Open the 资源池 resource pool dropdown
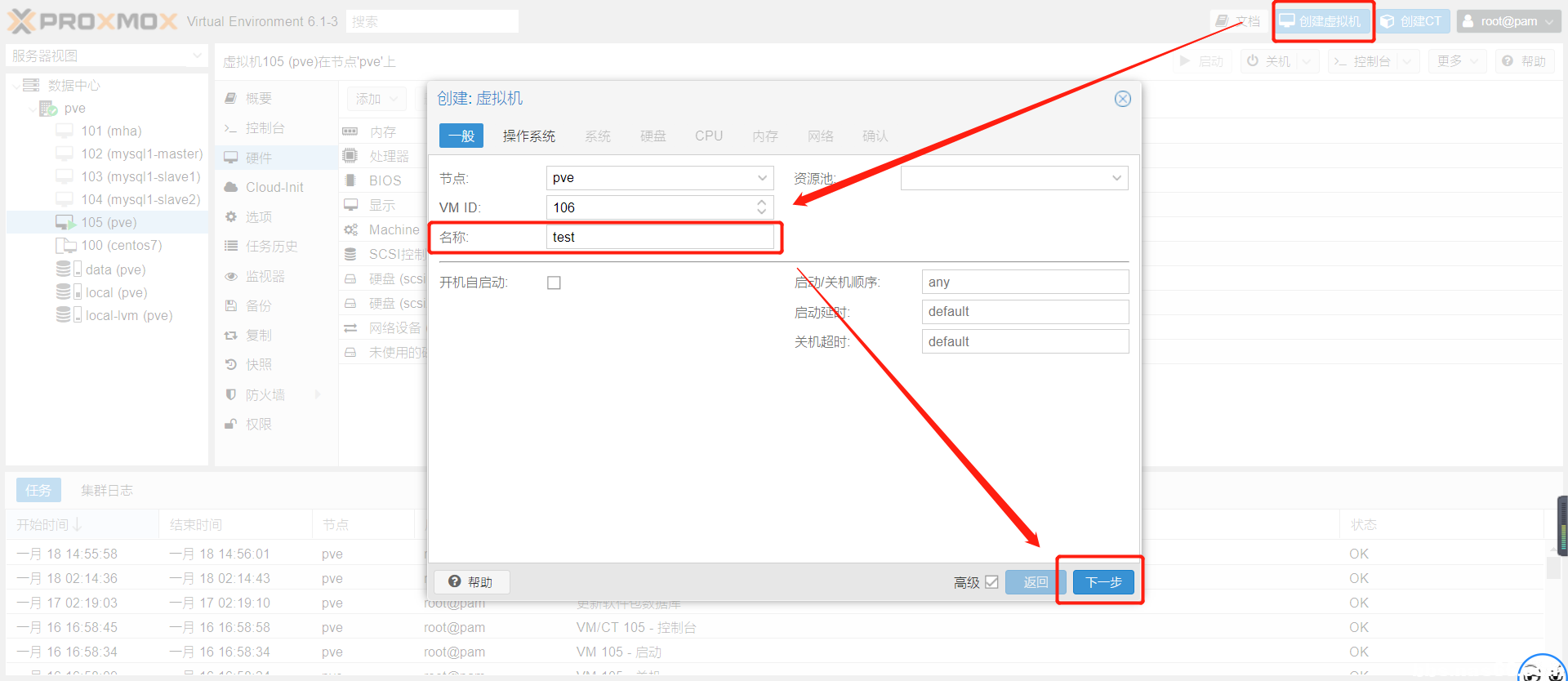The height and width of the screenshot is (681, 1568). click(1116, 178)
